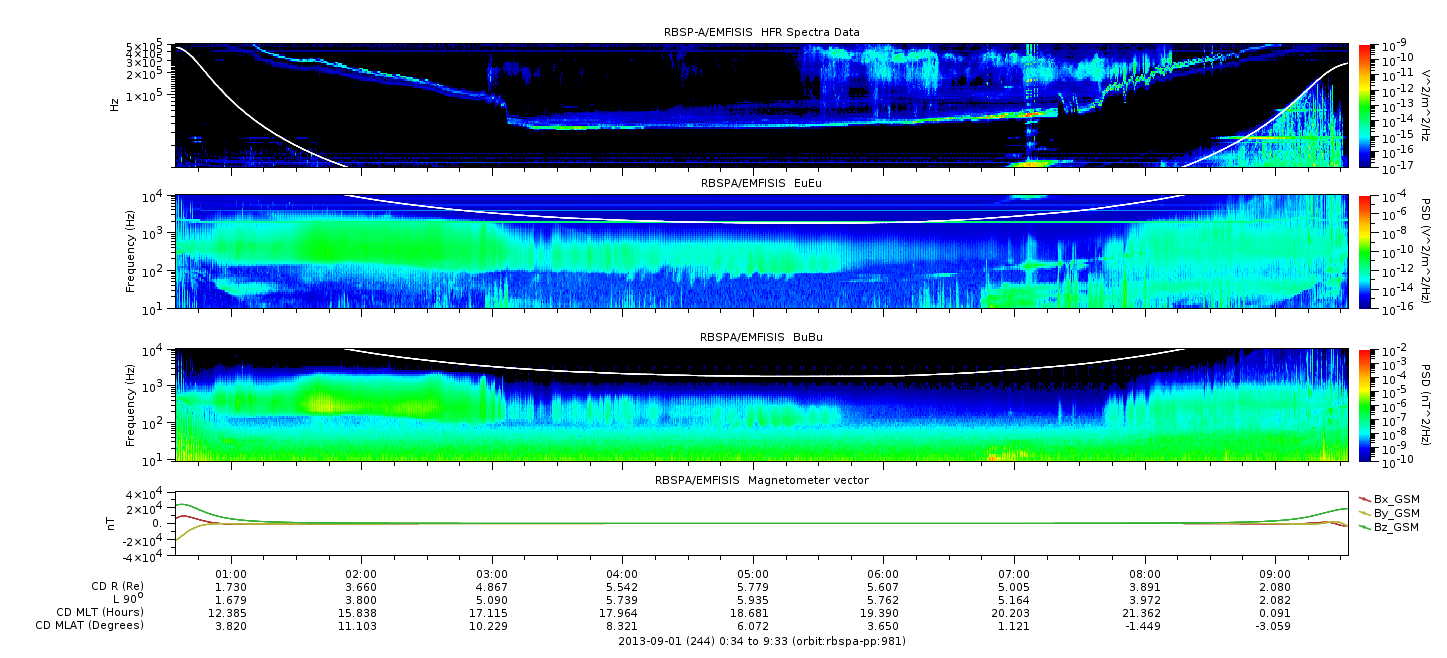Click the EuEu panel color bar
1447x658 pixels.
pos(1365,252)
